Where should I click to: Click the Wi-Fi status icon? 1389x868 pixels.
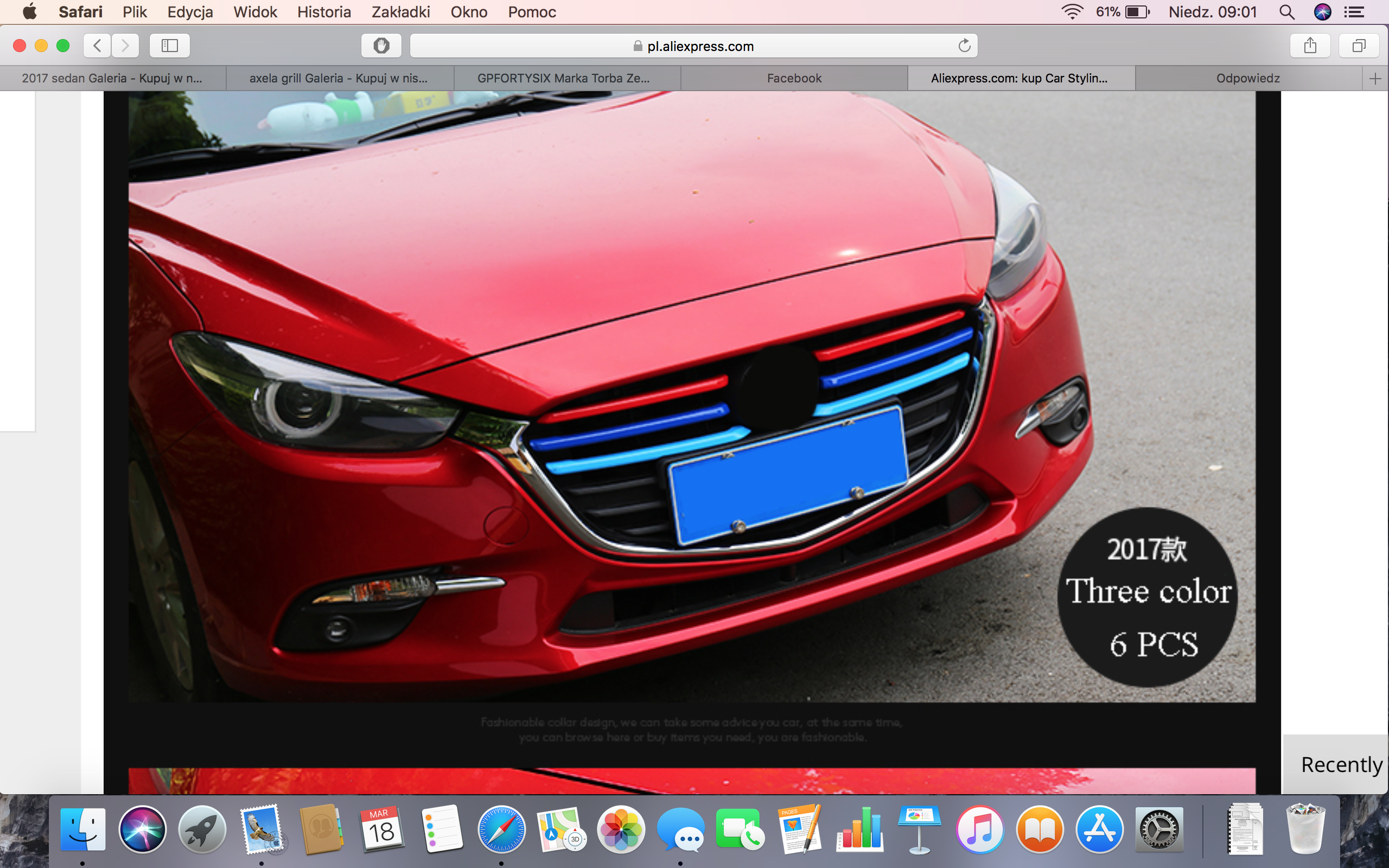coord(1071,12)
